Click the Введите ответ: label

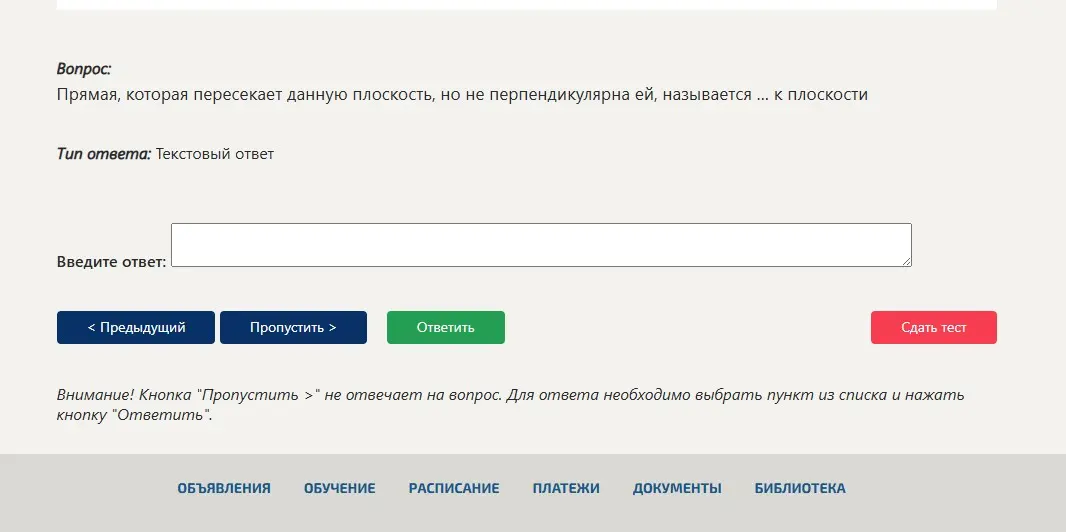click(111, 262)
